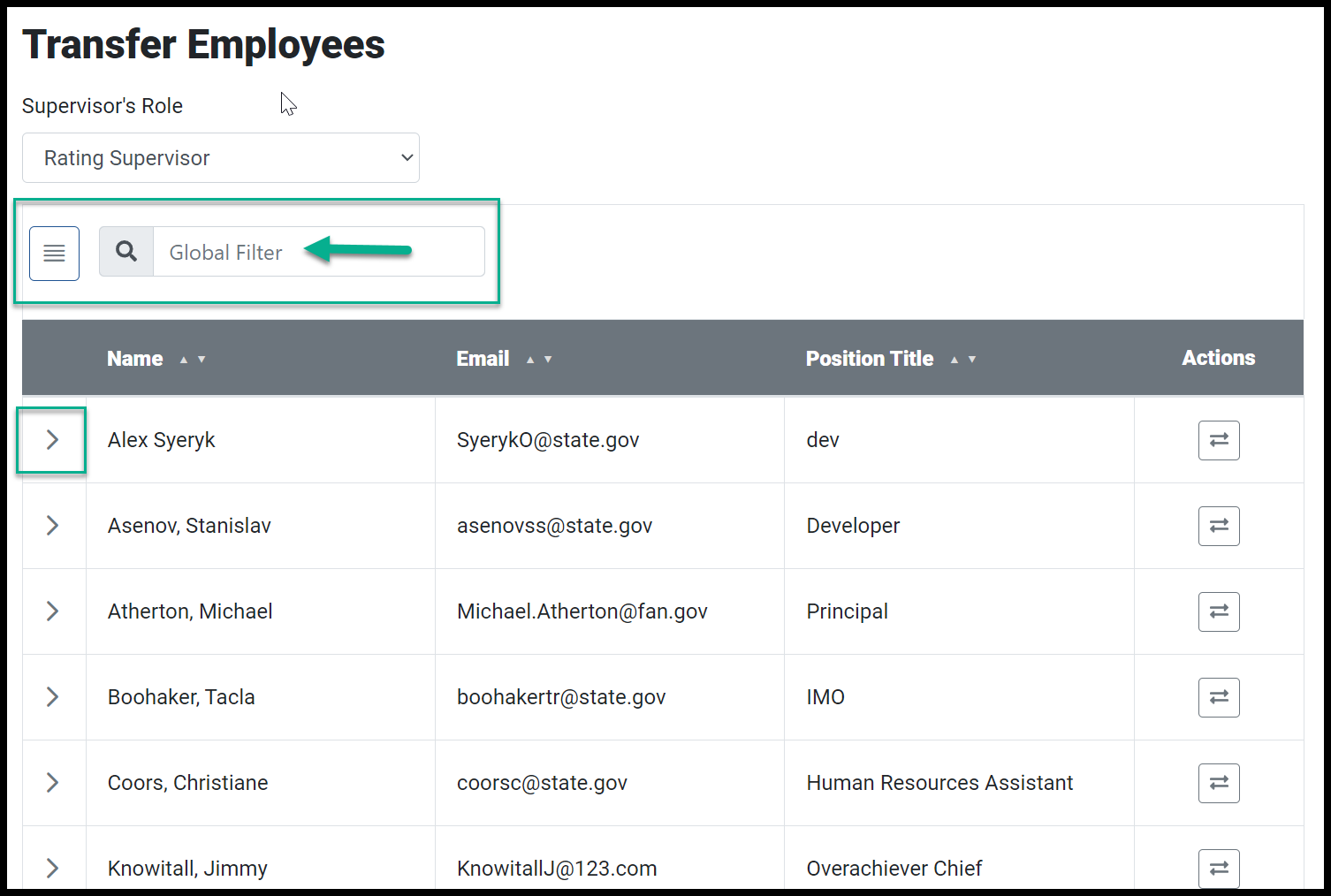Image resolution: width=1331 pixels, height=896 pixels.
Task: Click the Transfer Employees heading
Action: 203,44
